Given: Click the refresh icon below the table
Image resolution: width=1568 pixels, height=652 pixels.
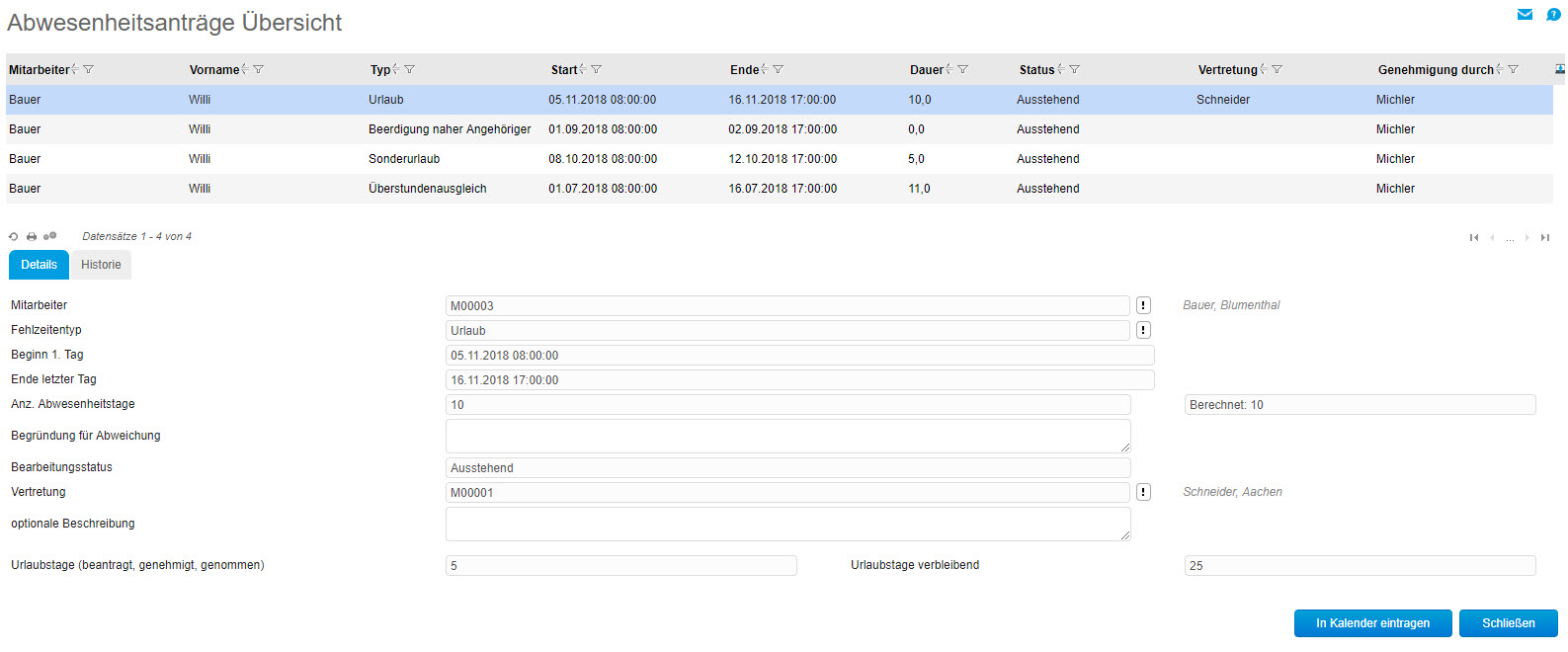Looking at the screenshot, I should [x=14, y=237].
